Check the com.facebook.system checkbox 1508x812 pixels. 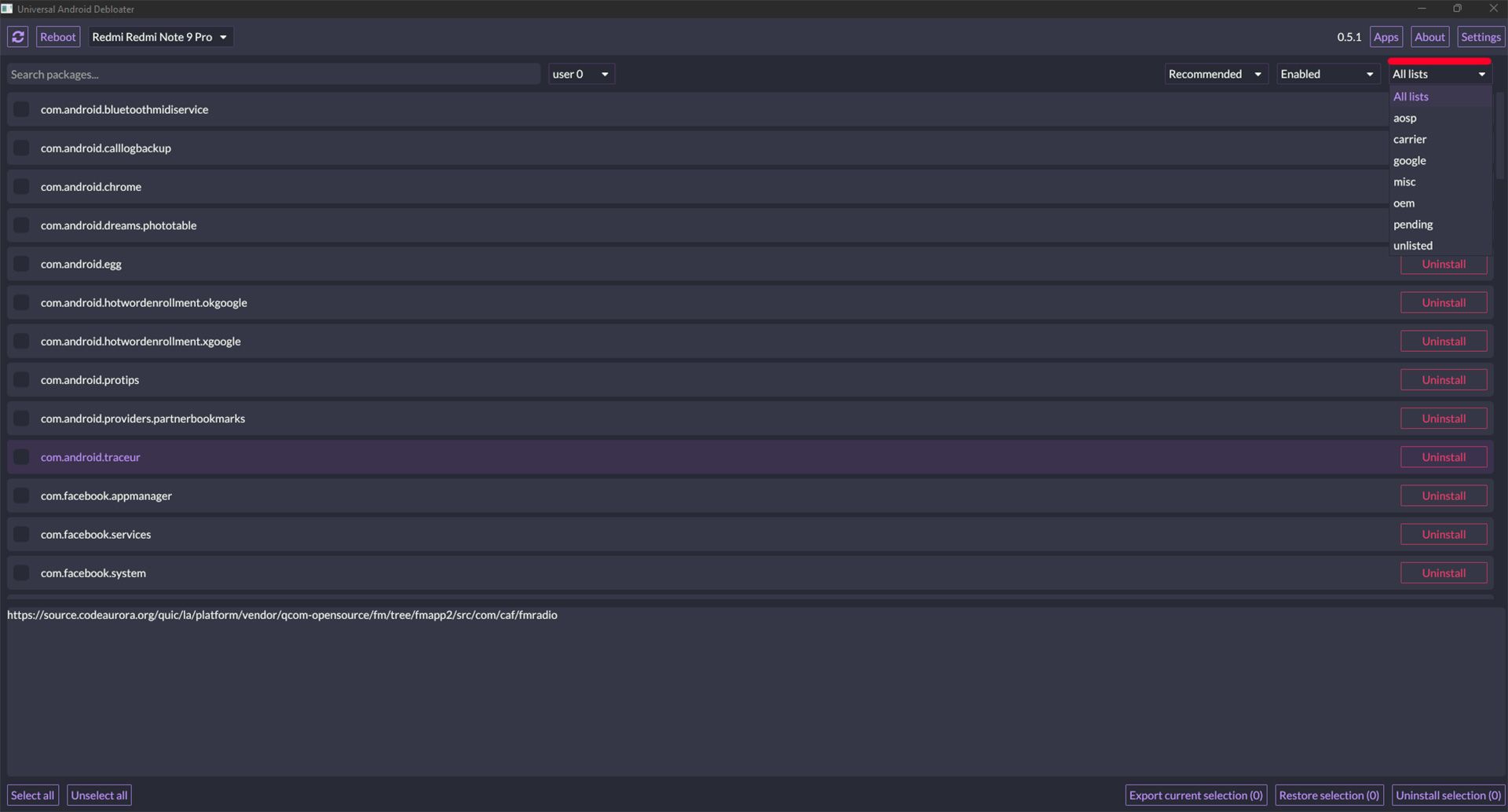21,572
